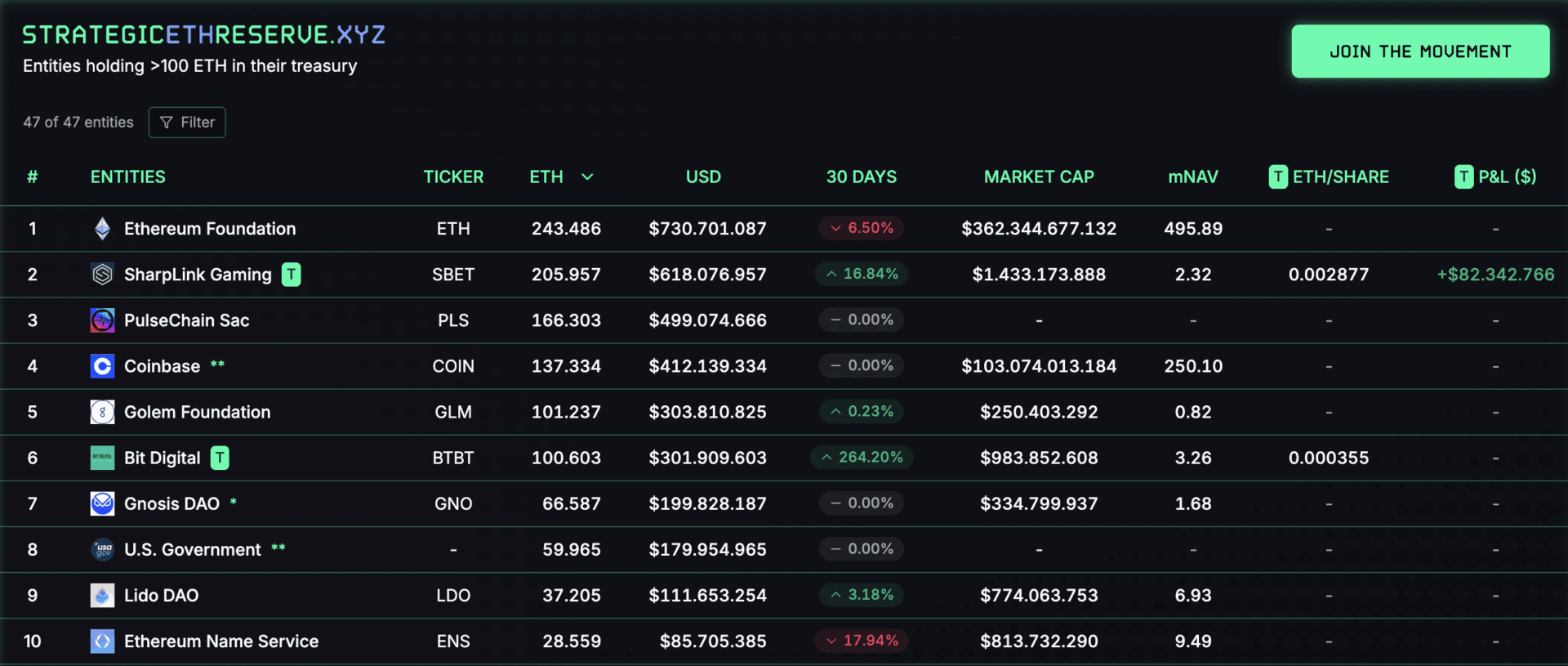The height and width of the screenshot is (666, 1568).
Task: Click the Lido DAO logo icon
Action: click(x=102, y=595)
